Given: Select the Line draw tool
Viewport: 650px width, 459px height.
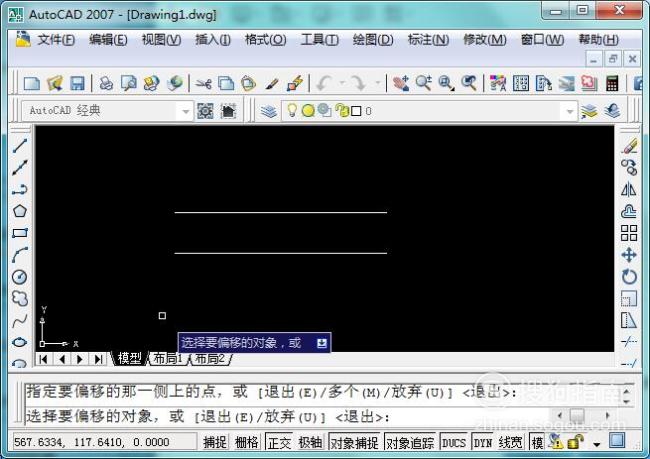Looking at the screenshot, I should click(20, 146).
